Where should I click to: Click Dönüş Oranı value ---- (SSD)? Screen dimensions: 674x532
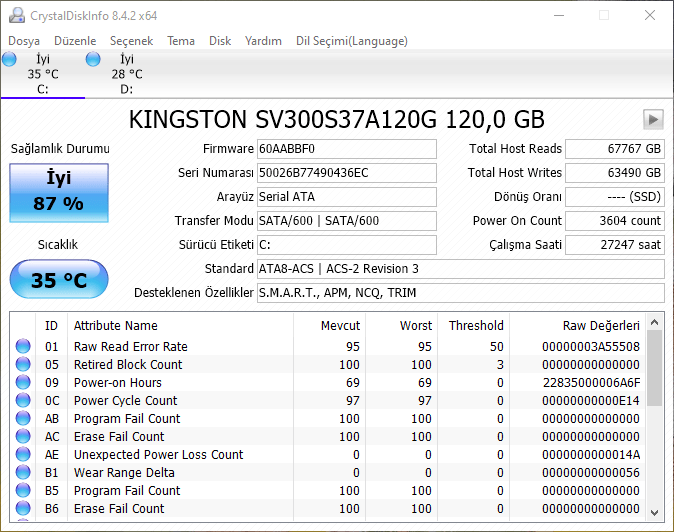615,197
